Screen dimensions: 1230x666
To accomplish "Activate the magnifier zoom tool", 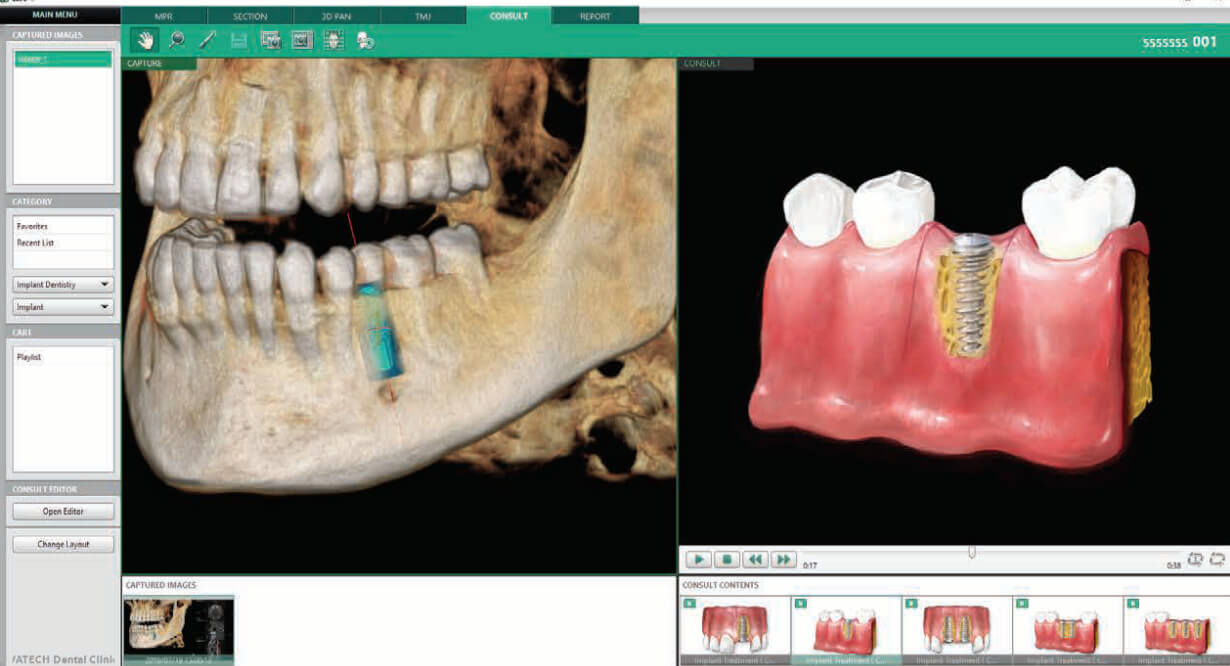I will click(177, 40).
